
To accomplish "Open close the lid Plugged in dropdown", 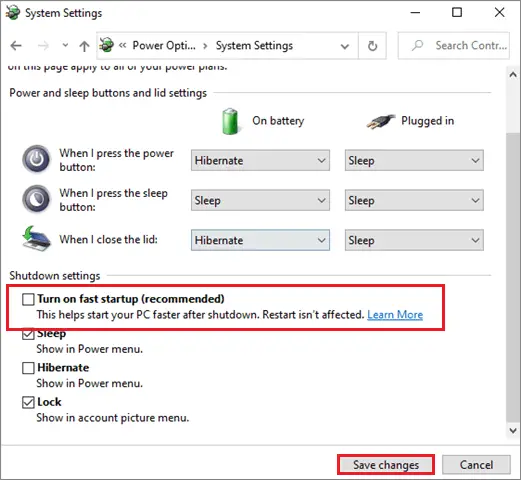I will click(414, 240).
